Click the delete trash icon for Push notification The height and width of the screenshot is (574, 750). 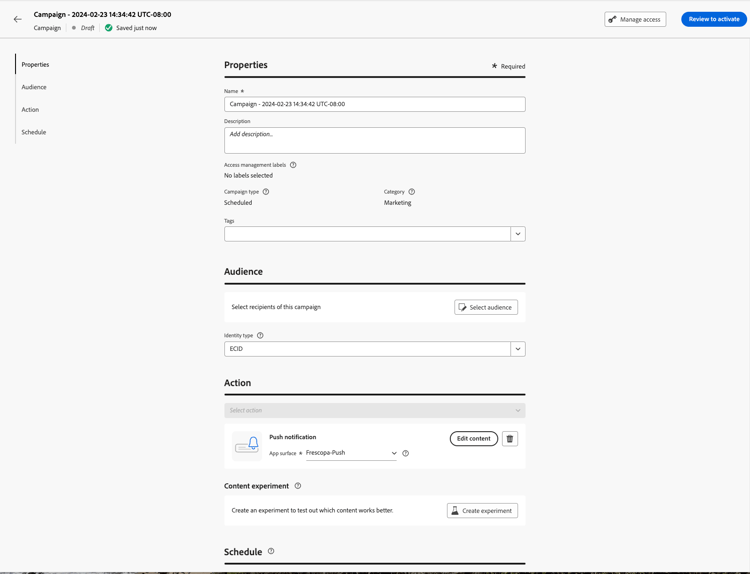509,439
